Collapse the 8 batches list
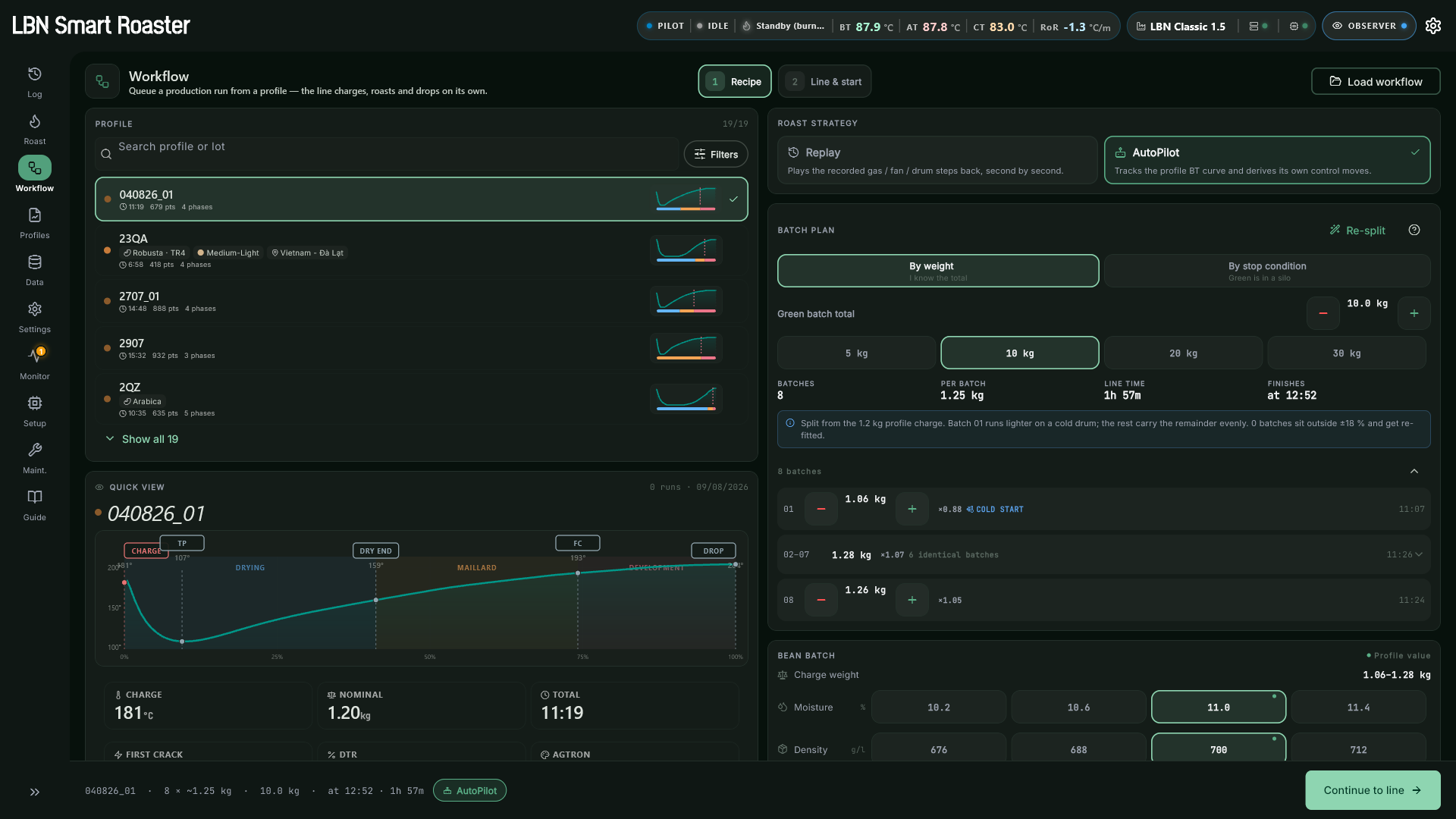The width and height of the screenshot is (1456, 819). 1414,472
